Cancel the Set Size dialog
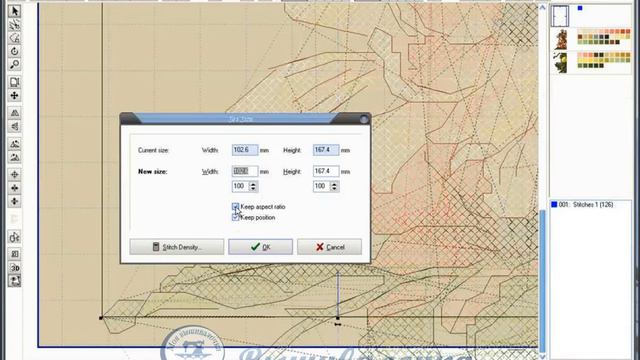The height and width of the screenshot is (360, 640). click(329, 247)
